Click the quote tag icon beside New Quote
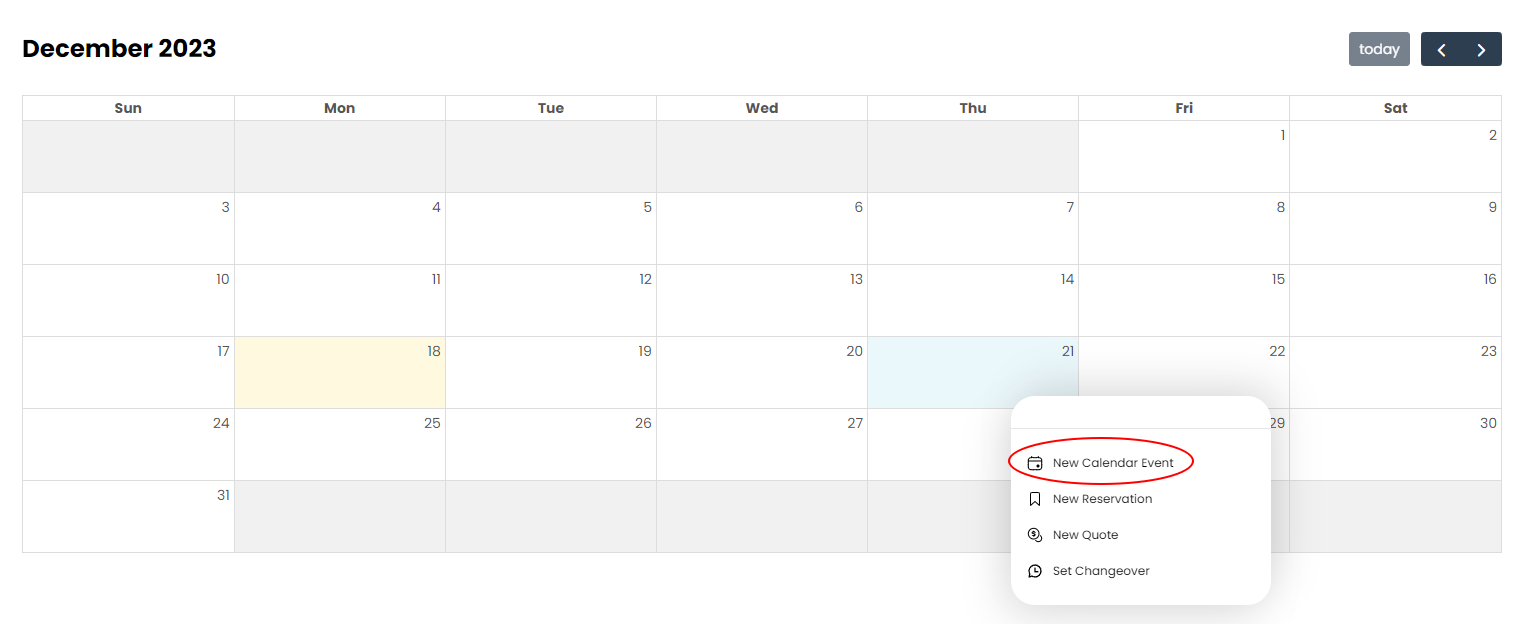 tap(1035, 534)
